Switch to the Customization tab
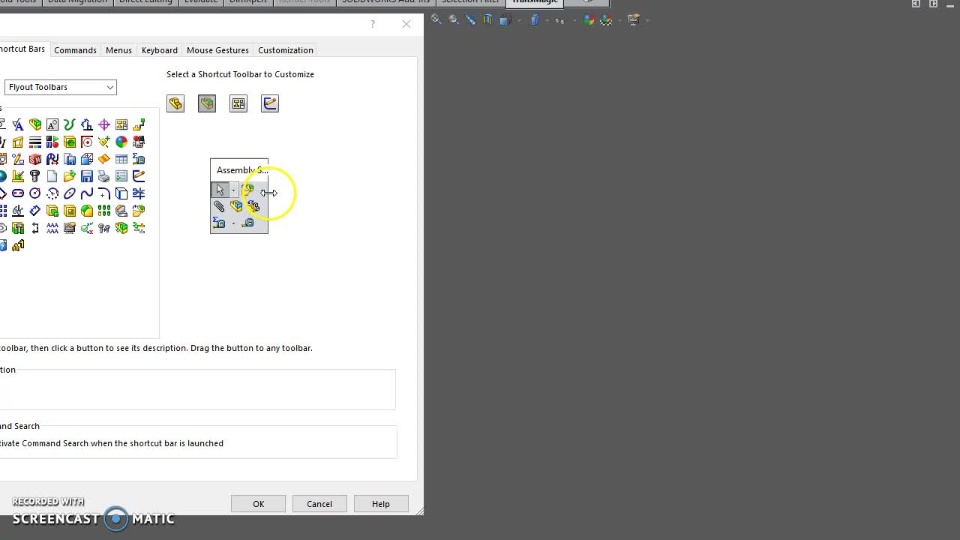 point(285,50)
